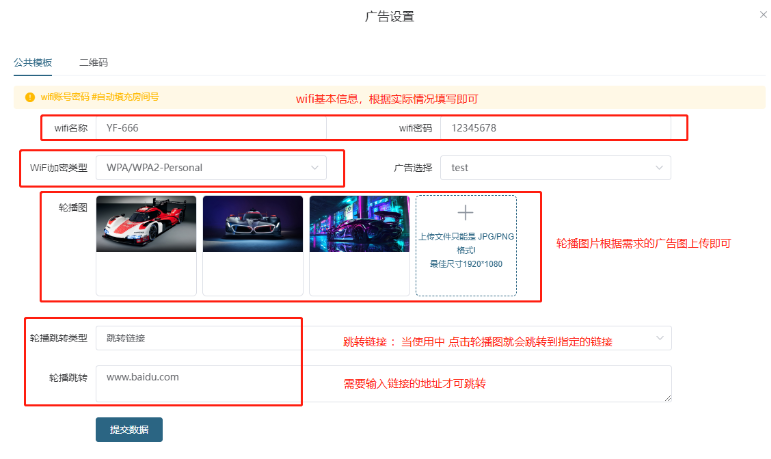771x459 pixels.
Task: Click the WiFi加密类型 dropdown arrow
Action: click(x=314, y=168)
